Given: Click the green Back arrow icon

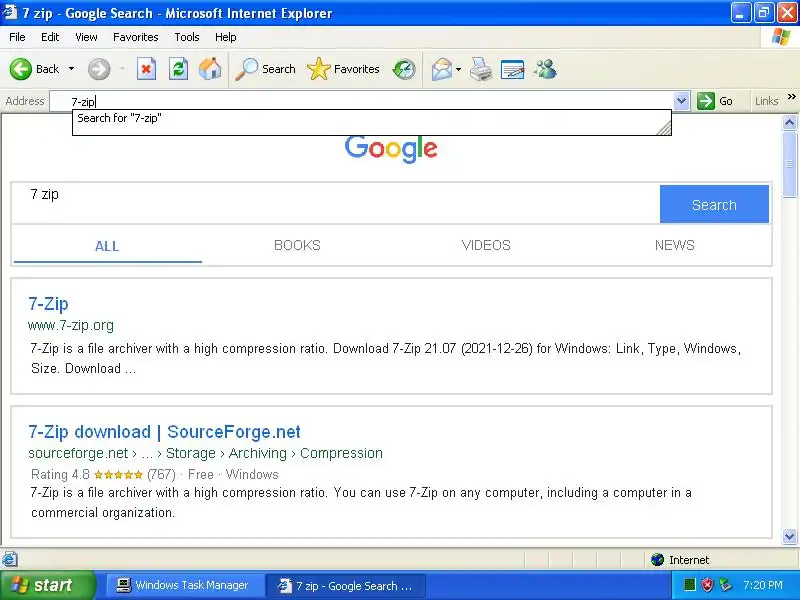Looking at the screenshot, I should click(x=20, y=69).
